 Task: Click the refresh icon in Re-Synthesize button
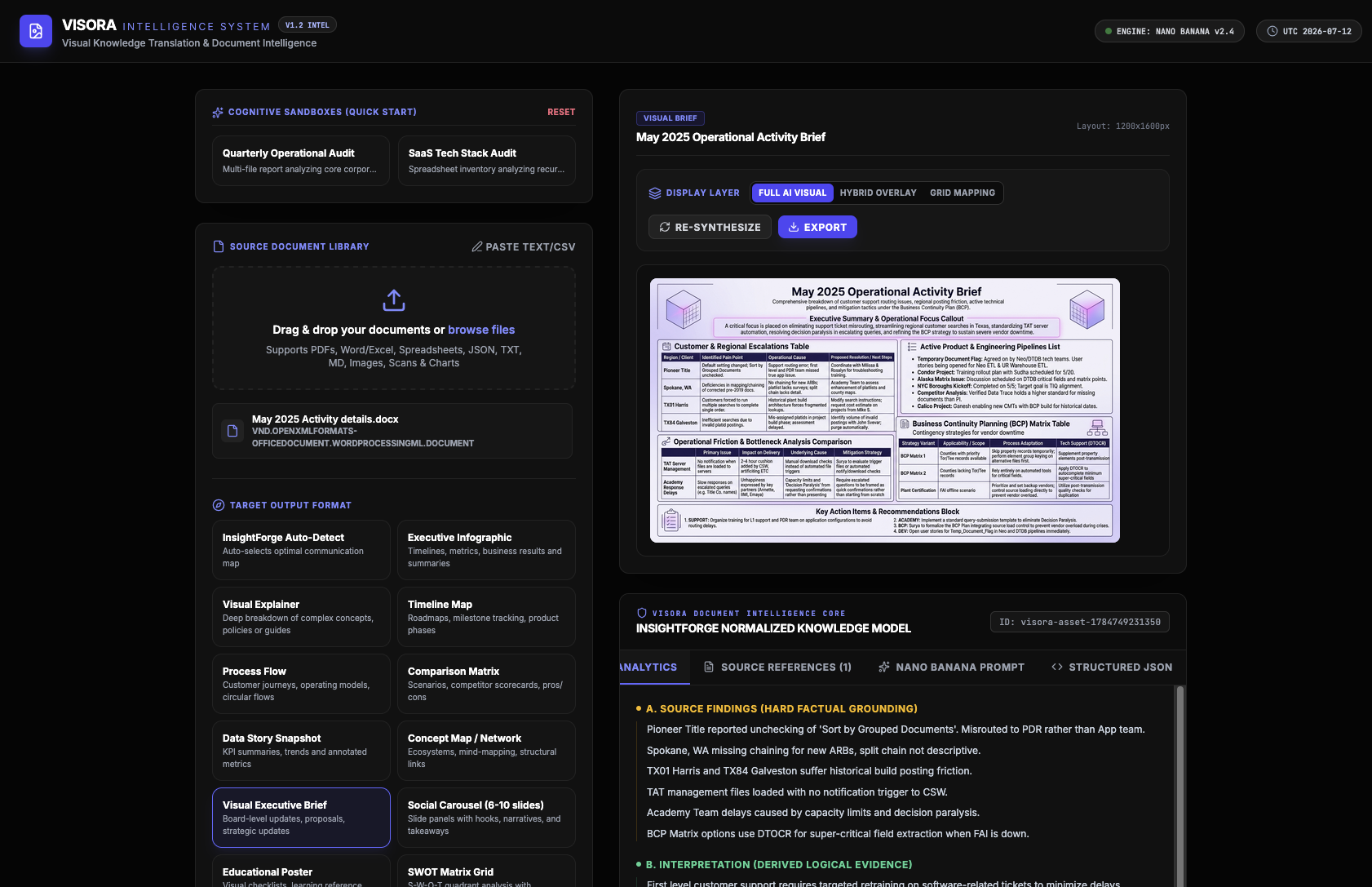(665, 227)
